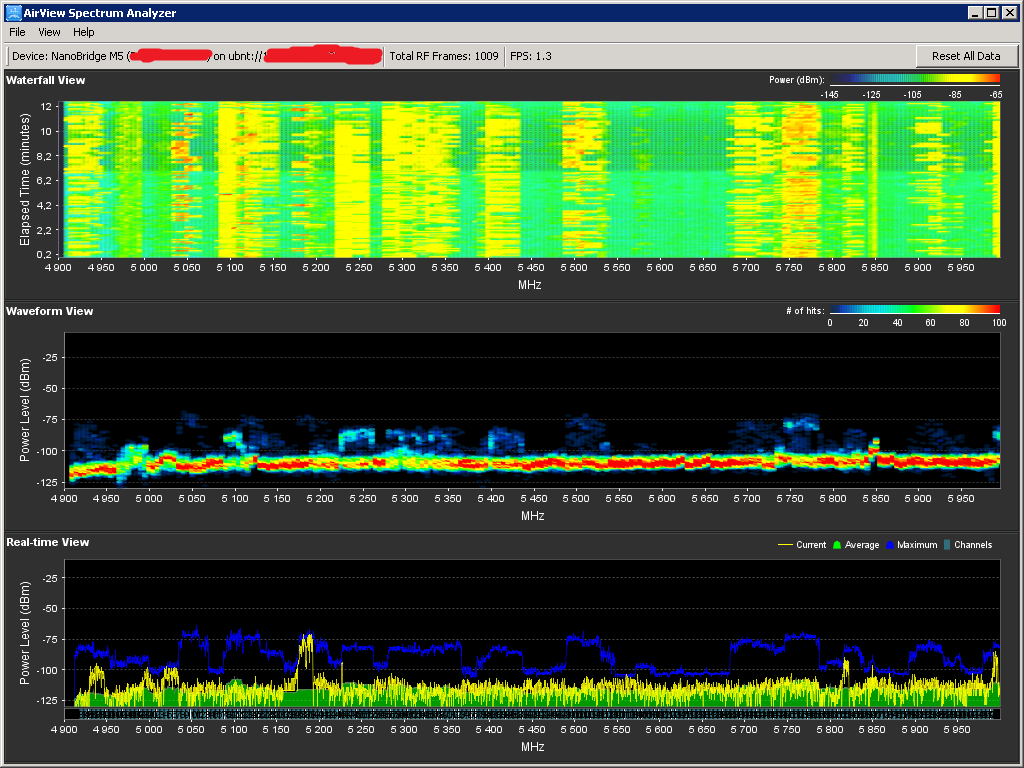Maximize the AirView window
This screenshot has height=768, width=1024.
tap(991, 12)
